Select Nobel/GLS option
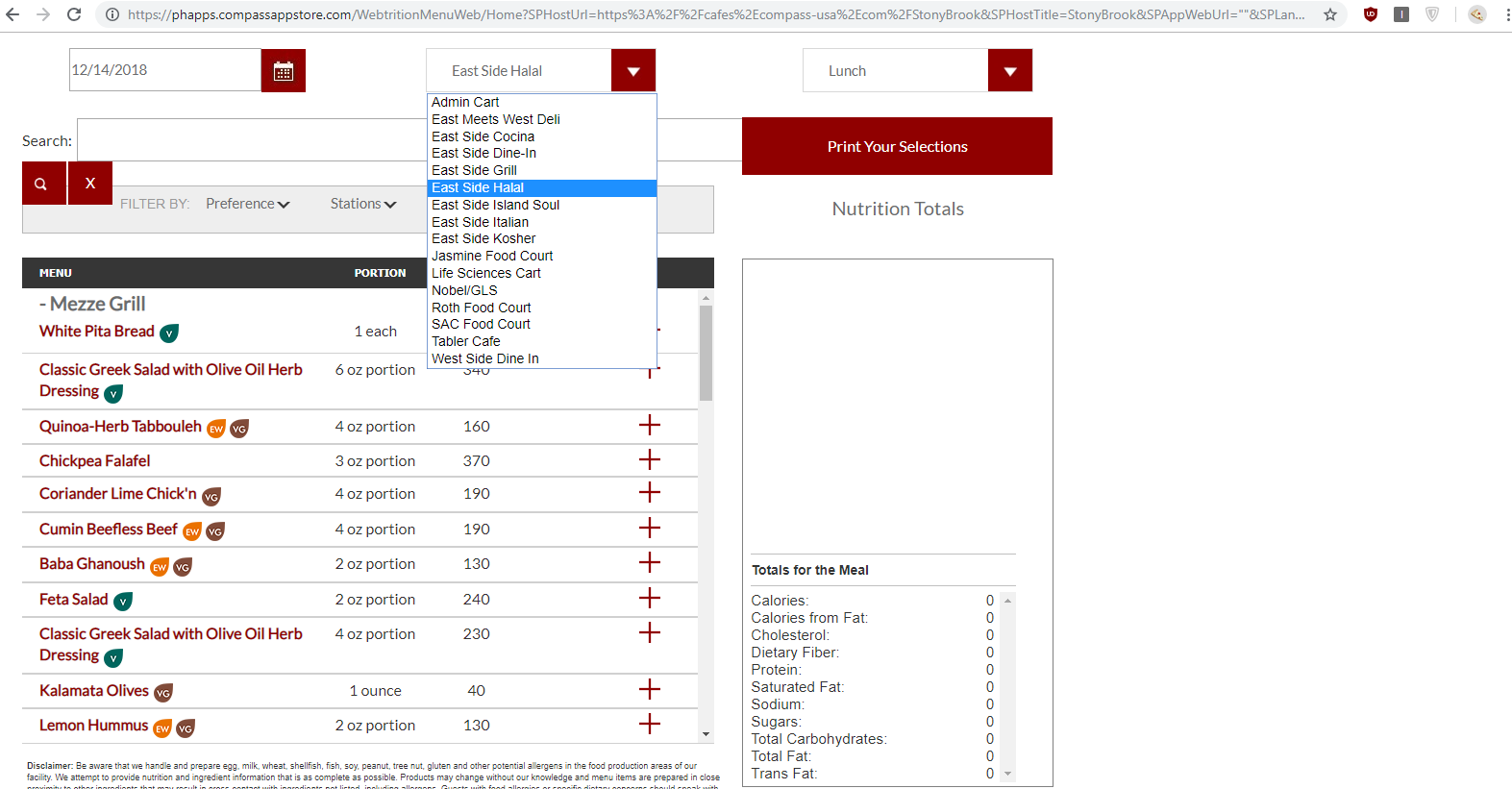The height and width of the screenshot is (789, 1512). tap(542, 290)
